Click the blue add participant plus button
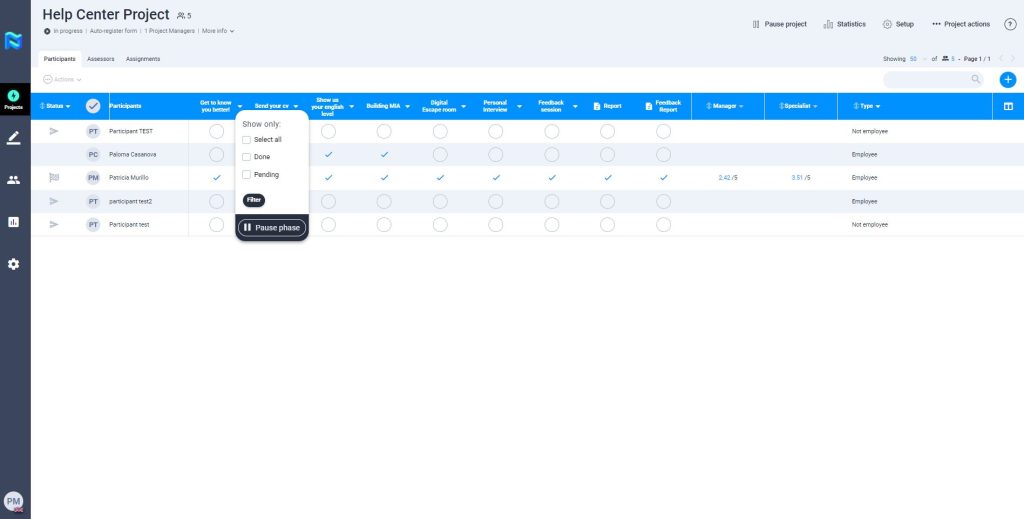 1007,79
